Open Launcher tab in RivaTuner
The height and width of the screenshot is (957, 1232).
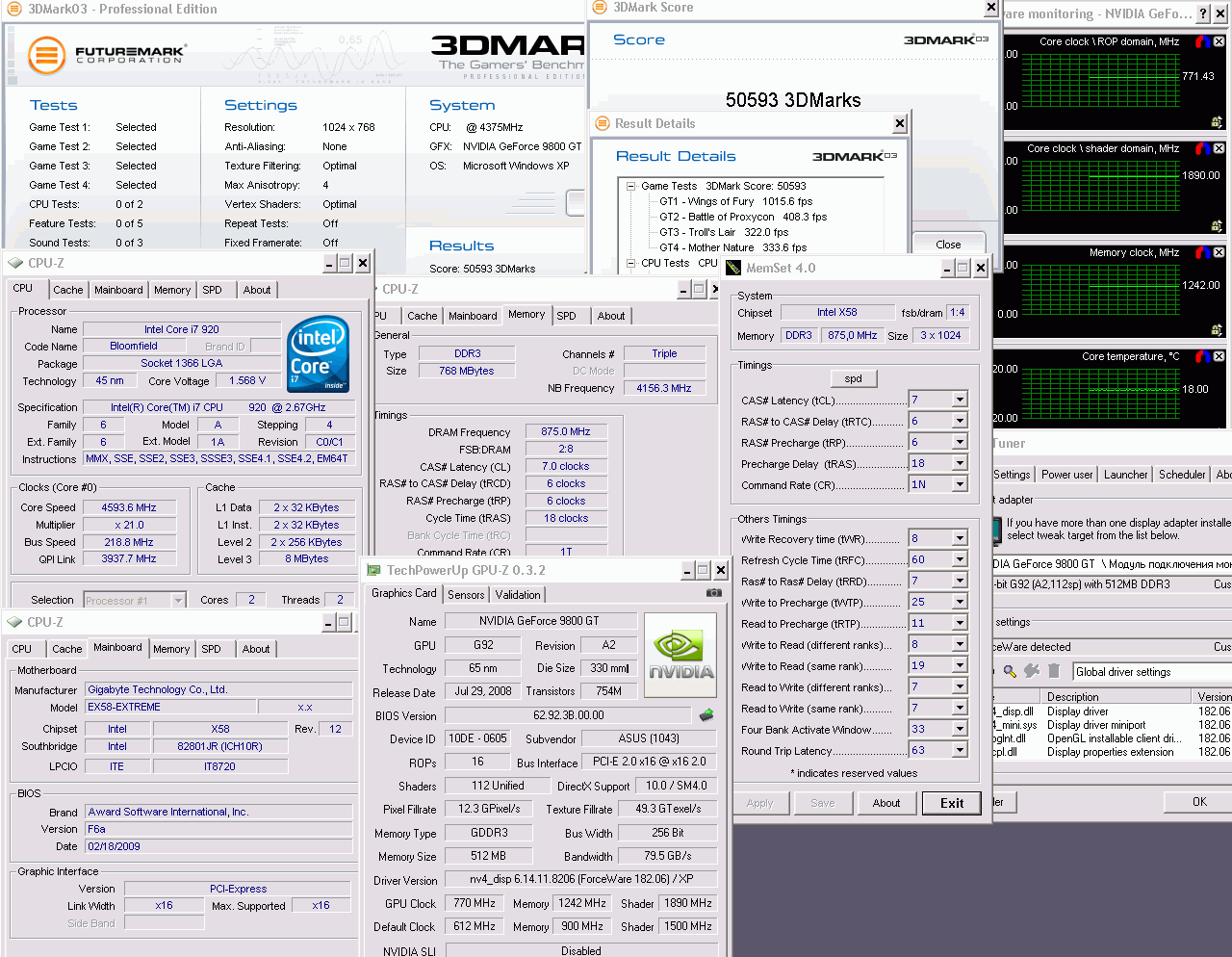click(x=1125, y=475)
